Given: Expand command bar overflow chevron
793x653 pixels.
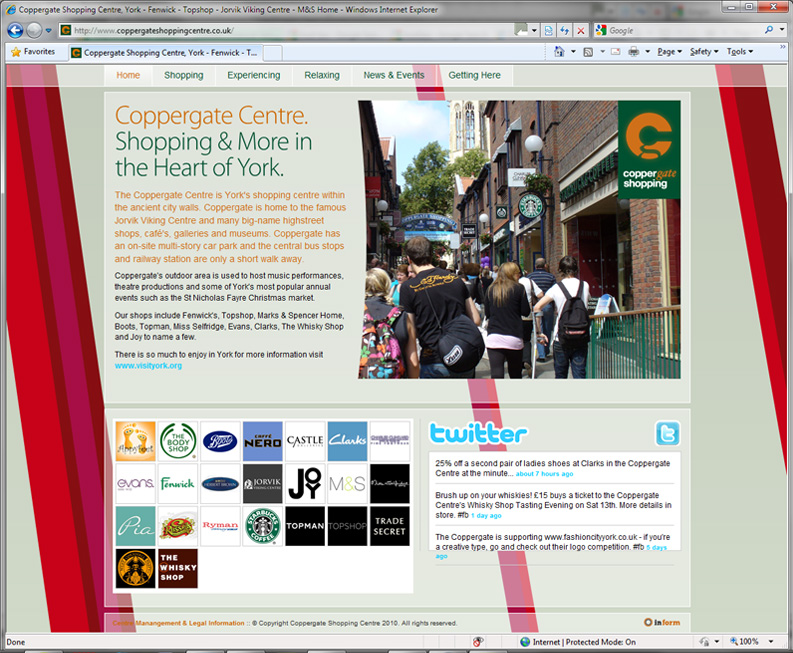Looking at the screenshot, I should click(x=783, y=47).
